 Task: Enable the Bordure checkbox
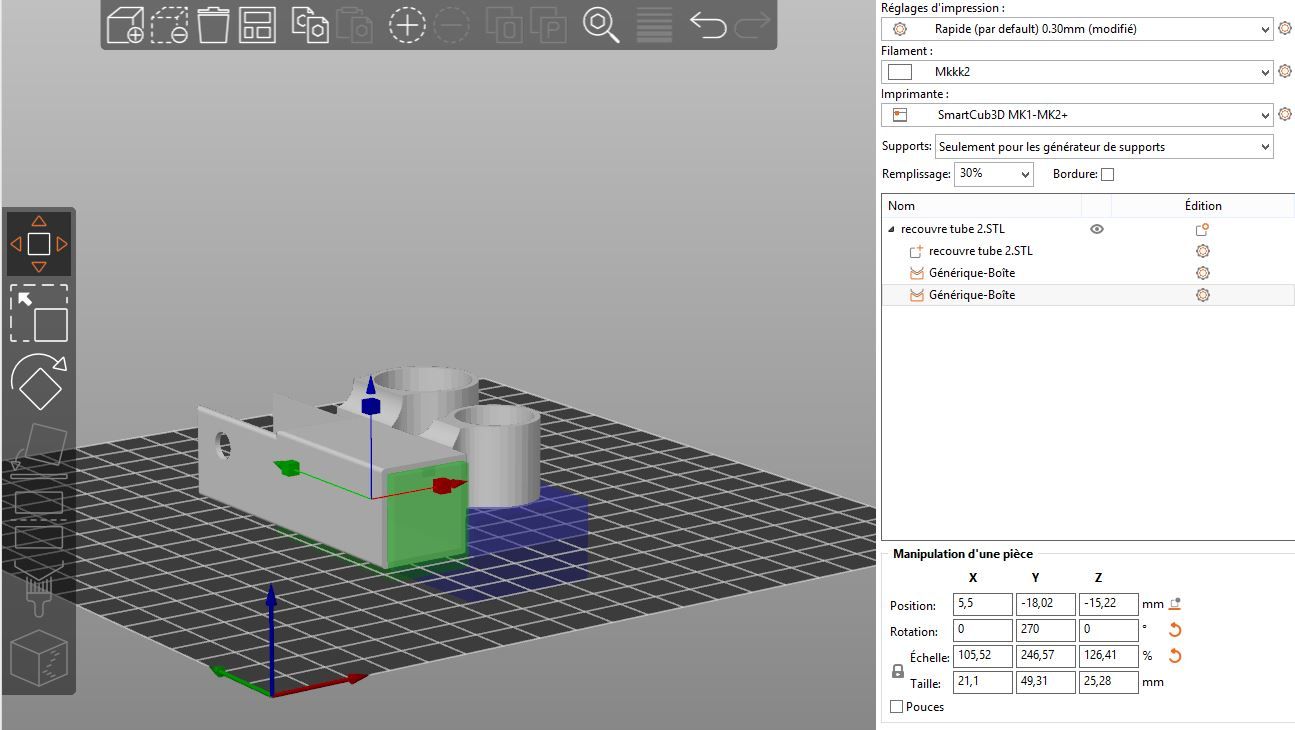[x=1107, y=174]
